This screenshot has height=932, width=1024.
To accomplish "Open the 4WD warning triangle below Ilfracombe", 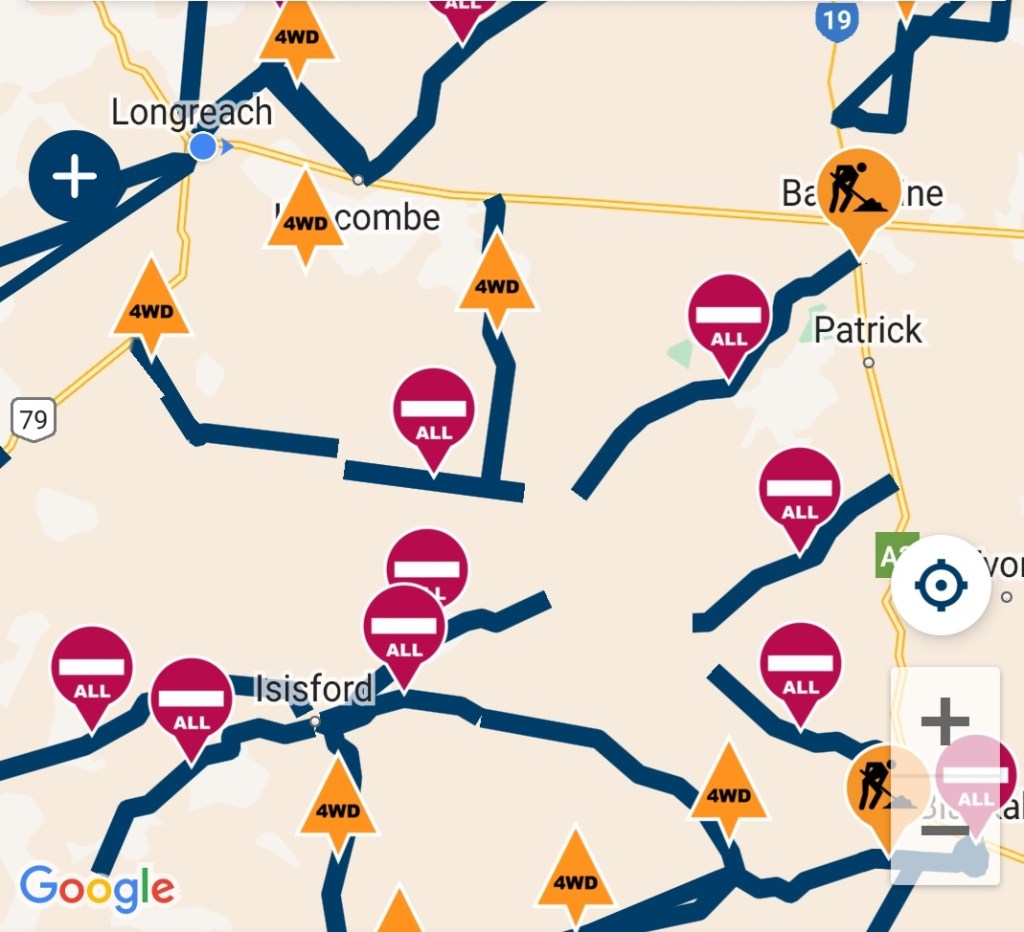I will [305, 218].
